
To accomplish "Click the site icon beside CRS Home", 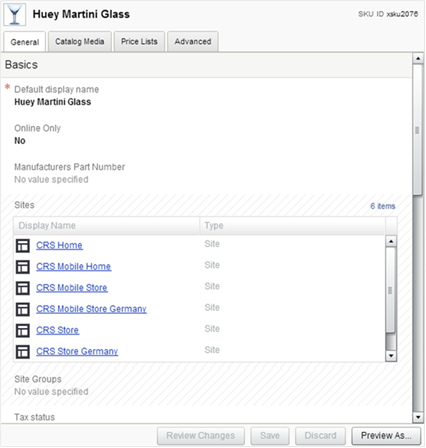I will 23,246.
